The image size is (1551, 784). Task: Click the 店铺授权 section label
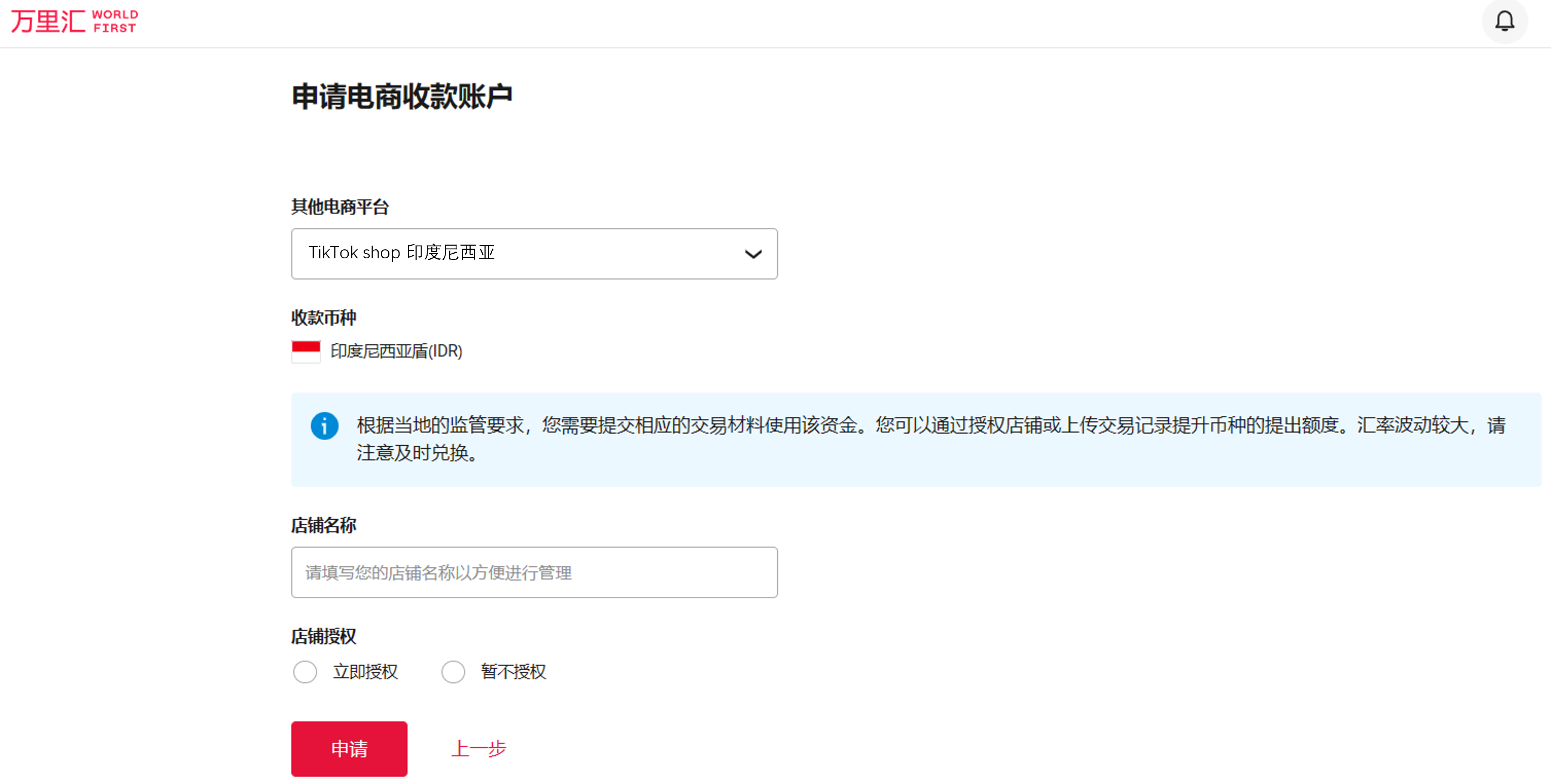(x=323, y=636)
